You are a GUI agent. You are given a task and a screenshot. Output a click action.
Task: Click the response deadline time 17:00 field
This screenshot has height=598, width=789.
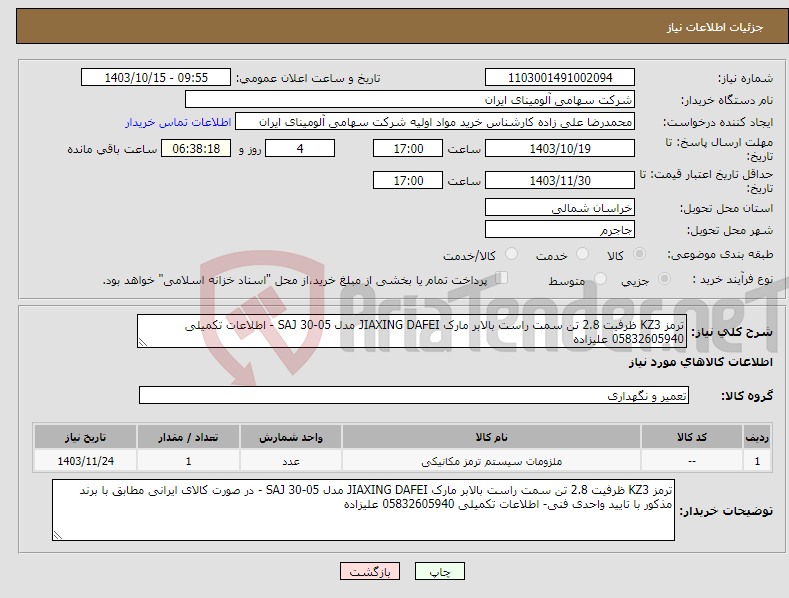click(x=408, y=148)
